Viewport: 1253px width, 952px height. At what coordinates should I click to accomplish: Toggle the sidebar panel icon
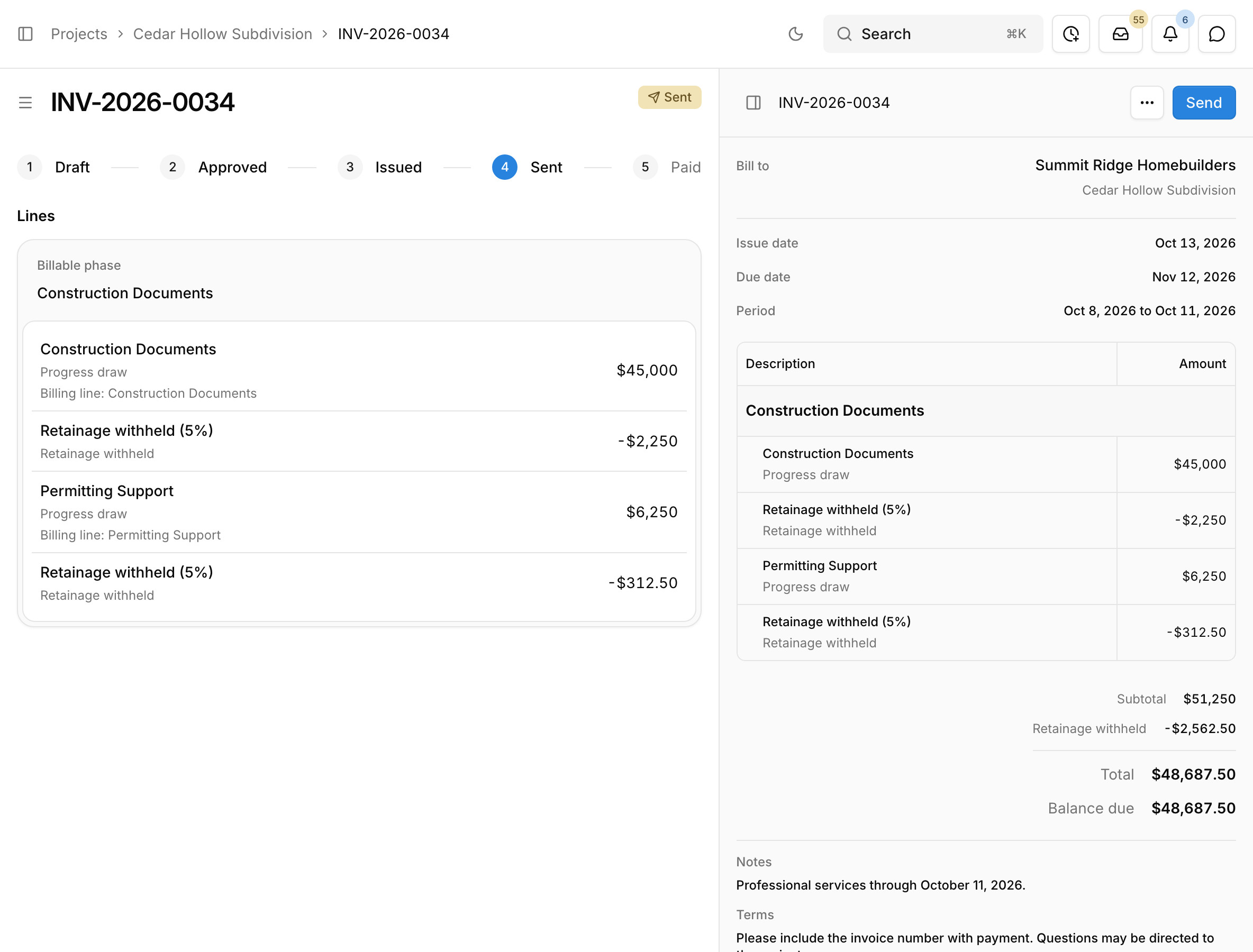pyautogui.click(x=25, y=34)
